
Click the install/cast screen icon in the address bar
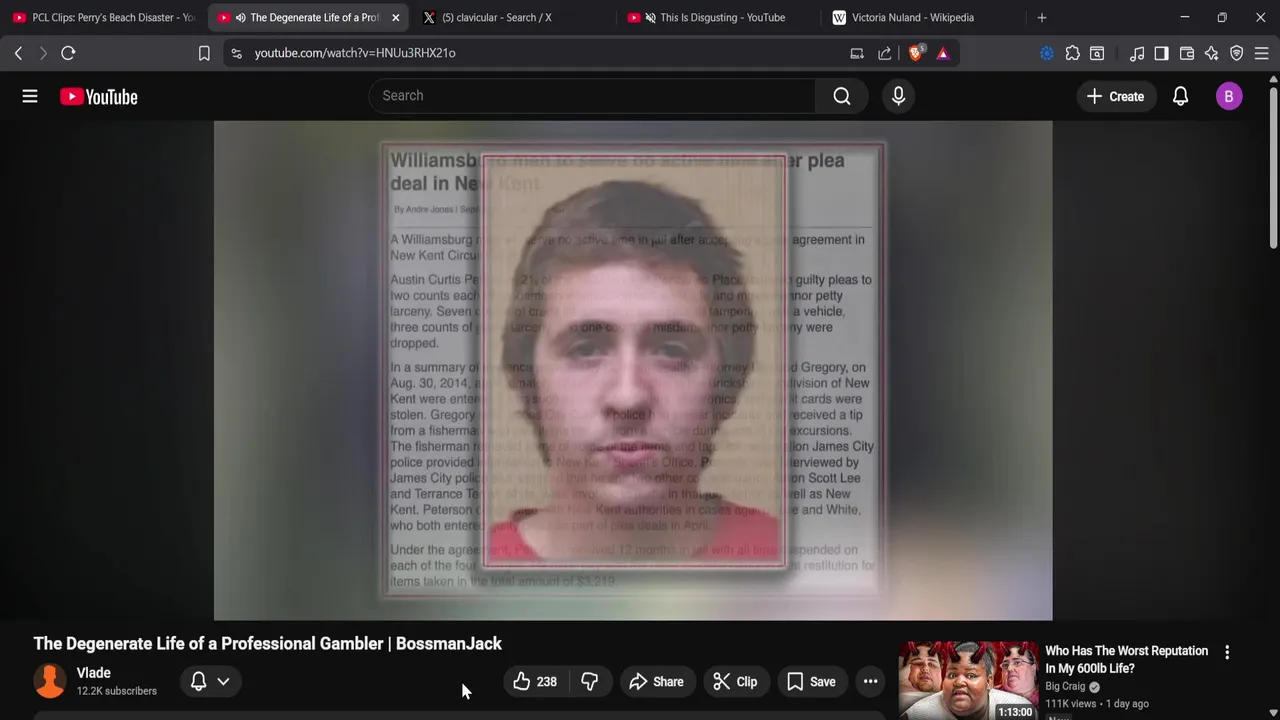click(857, 53)
